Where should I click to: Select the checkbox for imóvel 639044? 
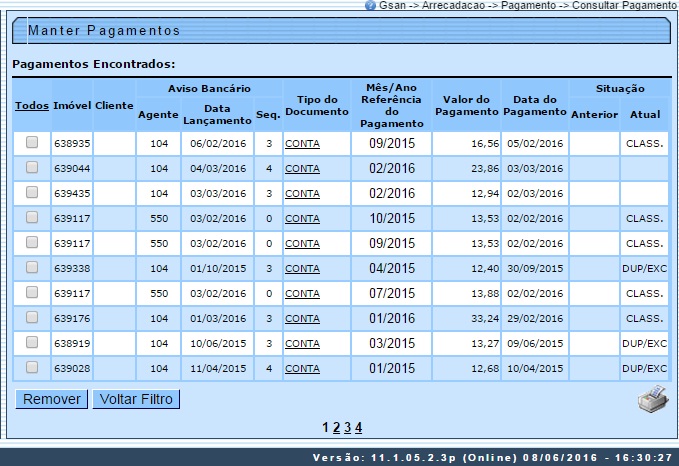pyautogui.click(x=32, y=168)
